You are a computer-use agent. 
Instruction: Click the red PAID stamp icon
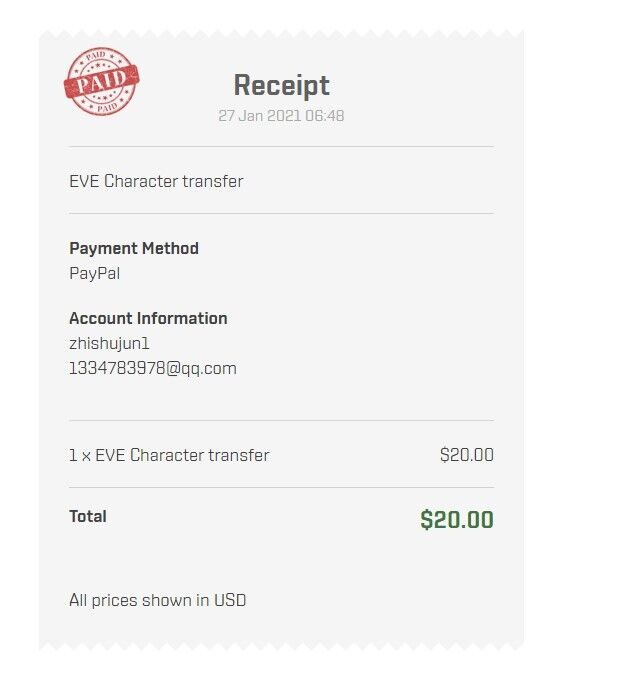tap(102, 81)
